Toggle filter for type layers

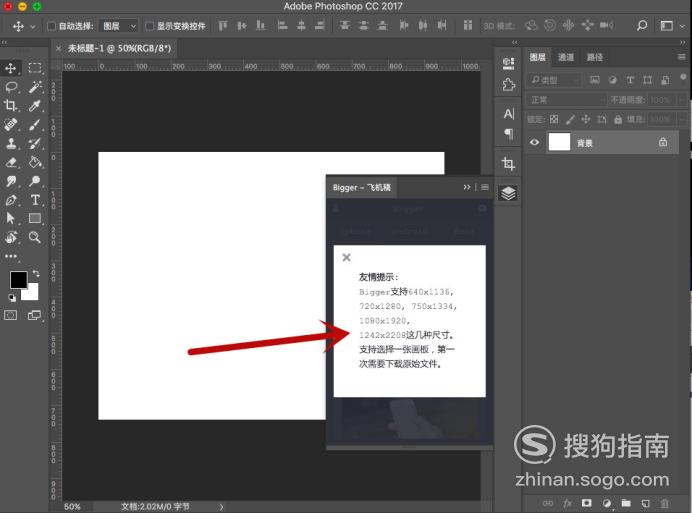[x=630, y=80]
